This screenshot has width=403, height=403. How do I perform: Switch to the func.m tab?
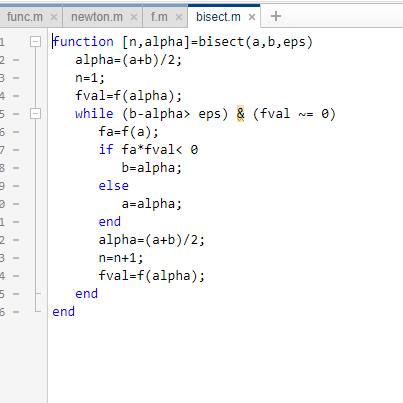click(25, 17)
